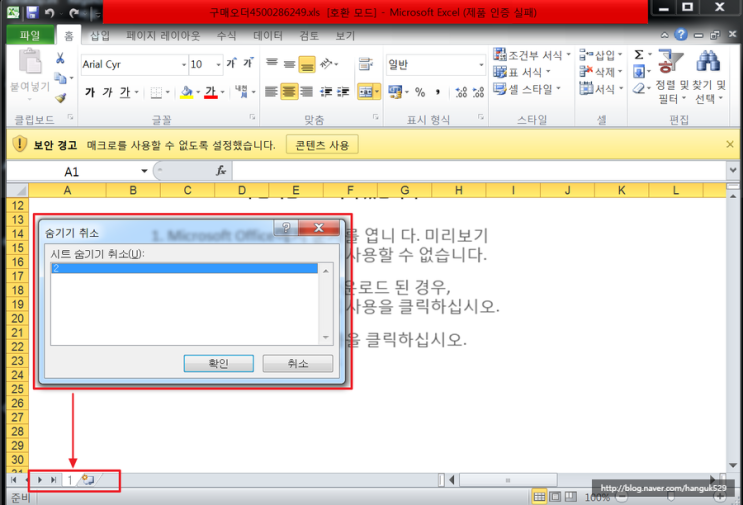Open 정렬 및 필터 sort and filter
743x505 pixels.
tap(671, 76)
